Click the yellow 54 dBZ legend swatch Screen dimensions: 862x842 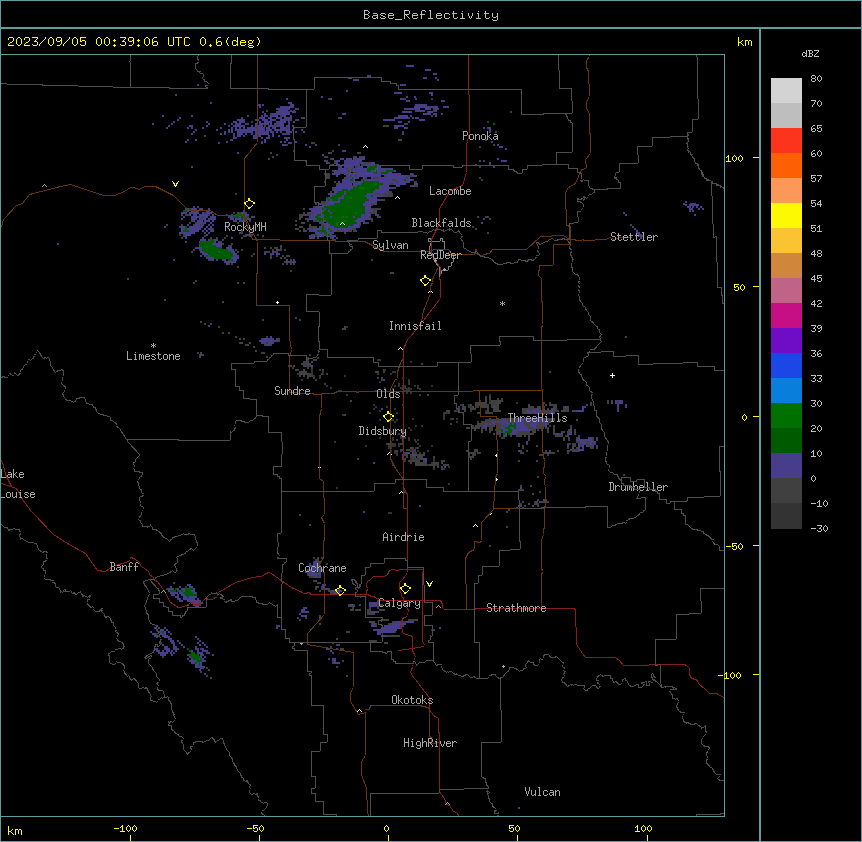point(786,215)
